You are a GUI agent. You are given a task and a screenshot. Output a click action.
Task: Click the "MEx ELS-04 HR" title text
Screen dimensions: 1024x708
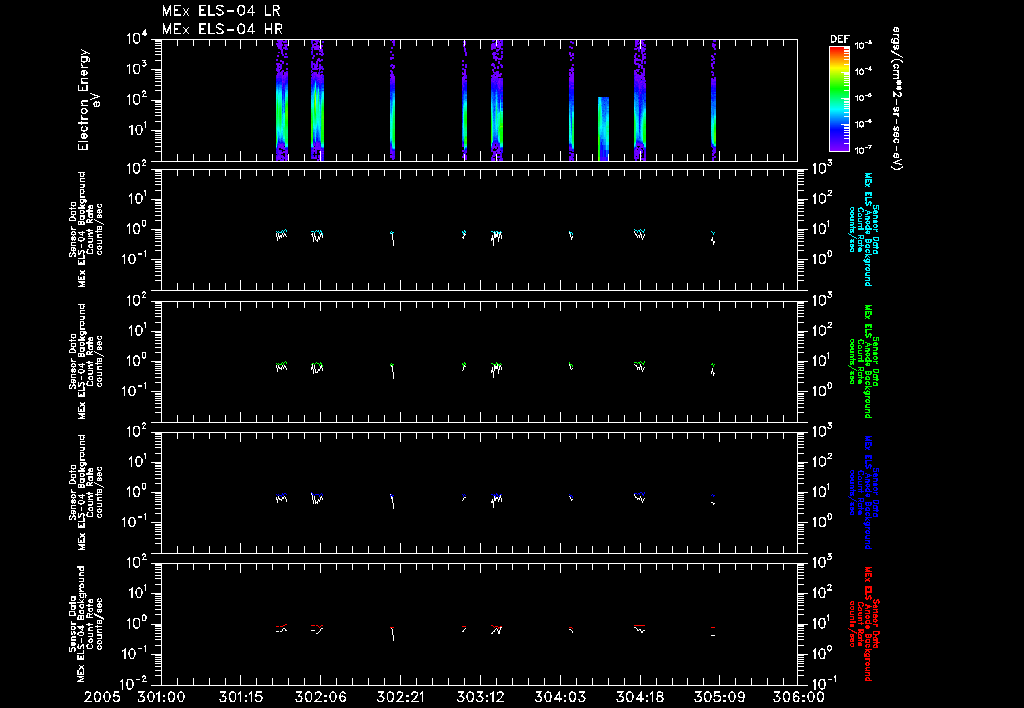222,29
